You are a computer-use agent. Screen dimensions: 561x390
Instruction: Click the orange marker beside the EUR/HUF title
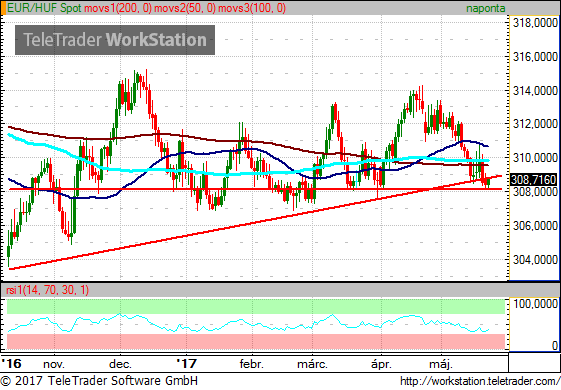(x=3, y=8)
